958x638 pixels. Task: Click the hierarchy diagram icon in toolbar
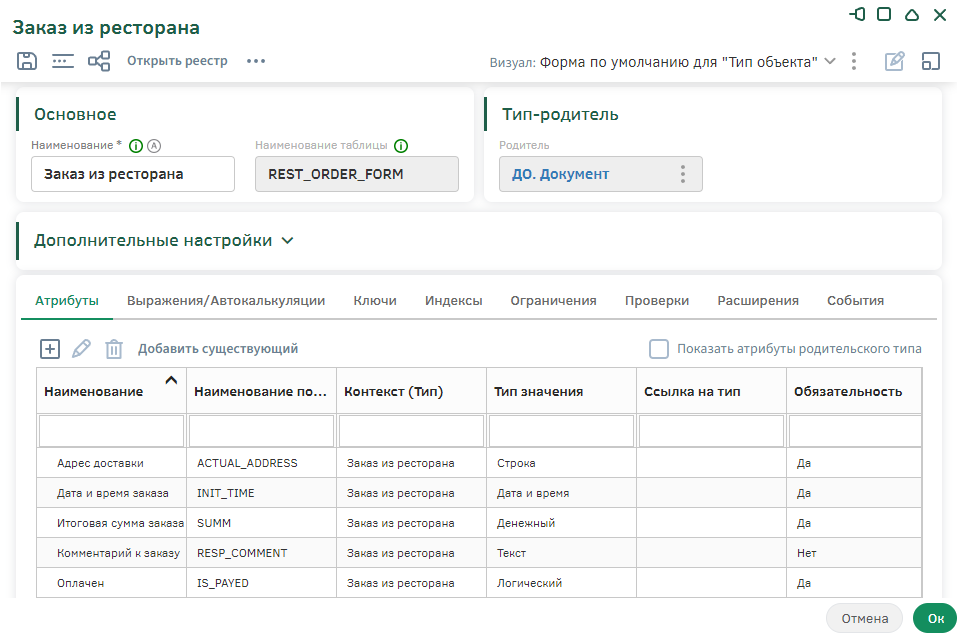99,61
